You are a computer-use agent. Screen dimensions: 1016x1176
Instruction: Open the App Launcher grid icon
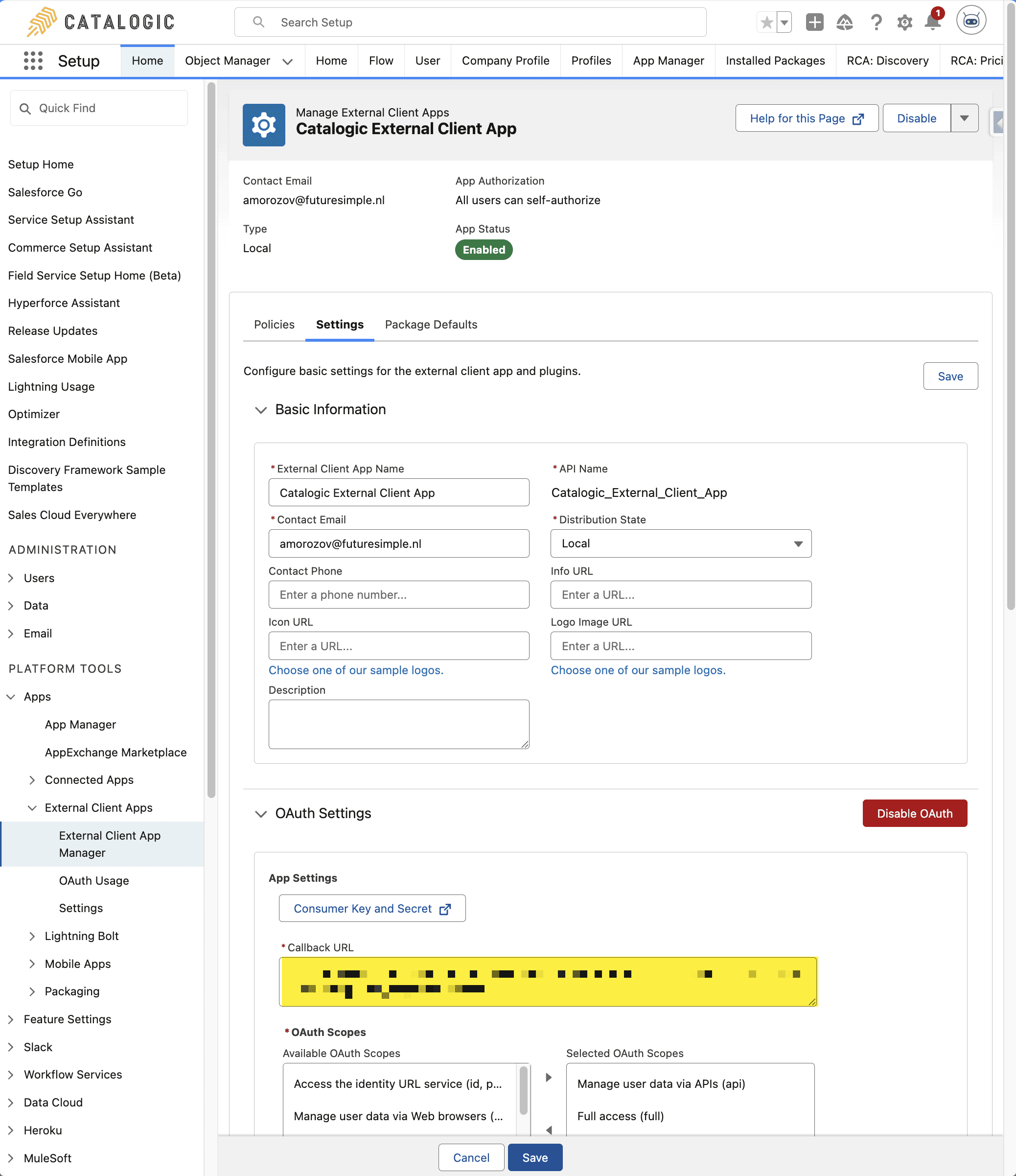tap(33, 61)
